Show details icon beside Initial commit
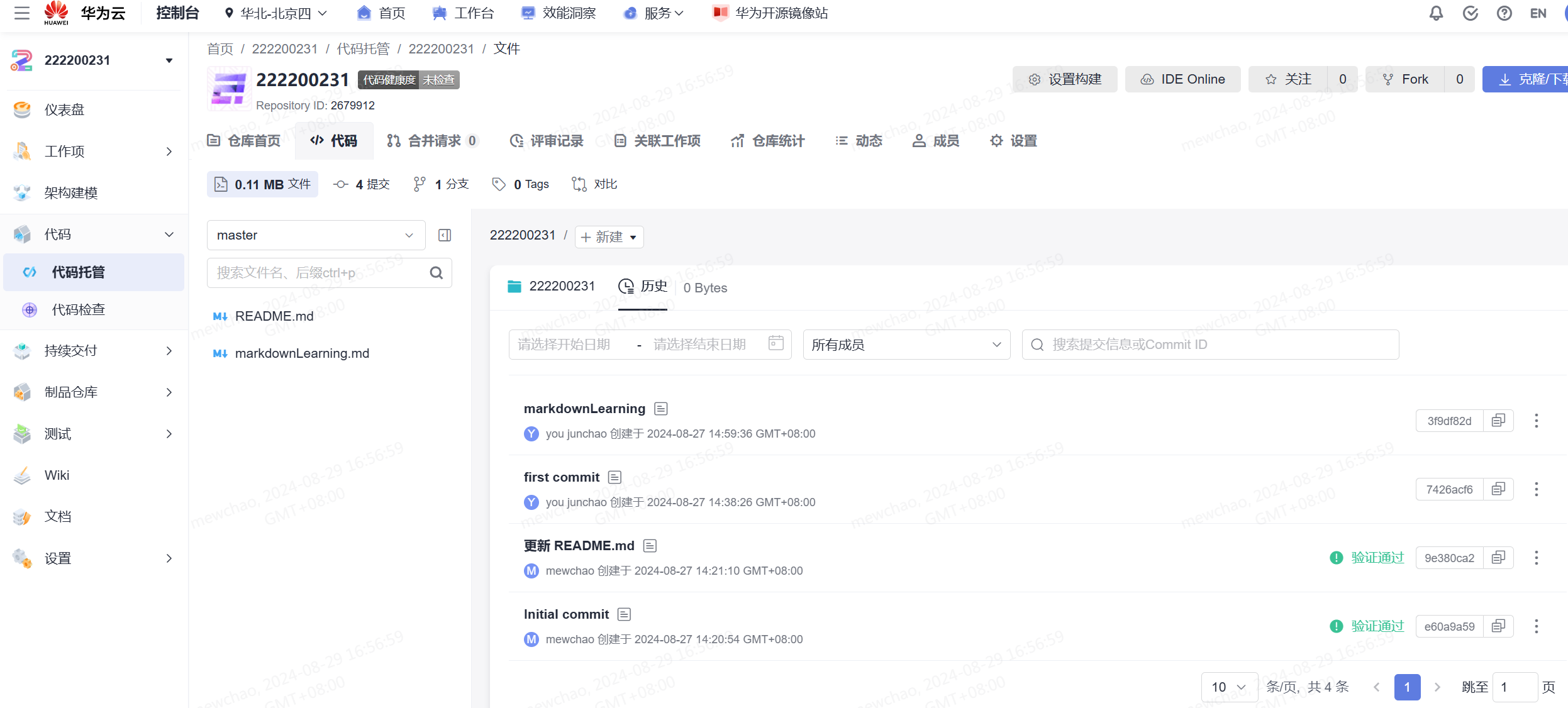The width and height of the screenshot is (1568, 708). click(624, 614)
